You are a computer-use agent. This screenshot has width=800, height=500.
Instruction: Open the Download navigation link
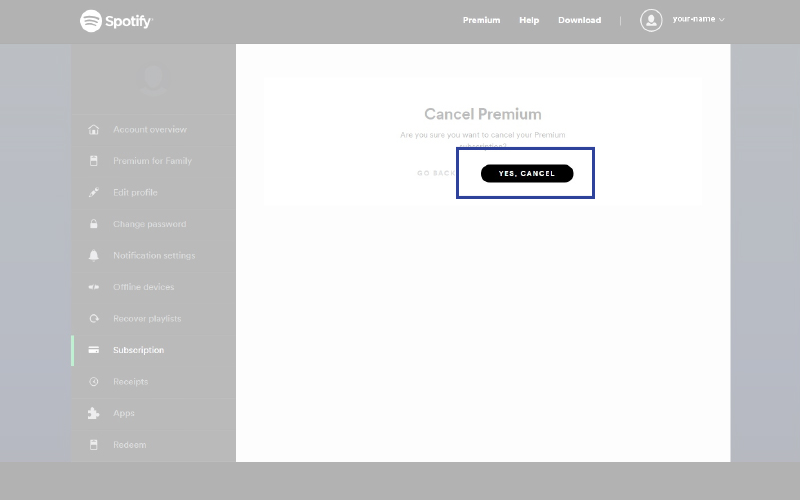[580, 20]
